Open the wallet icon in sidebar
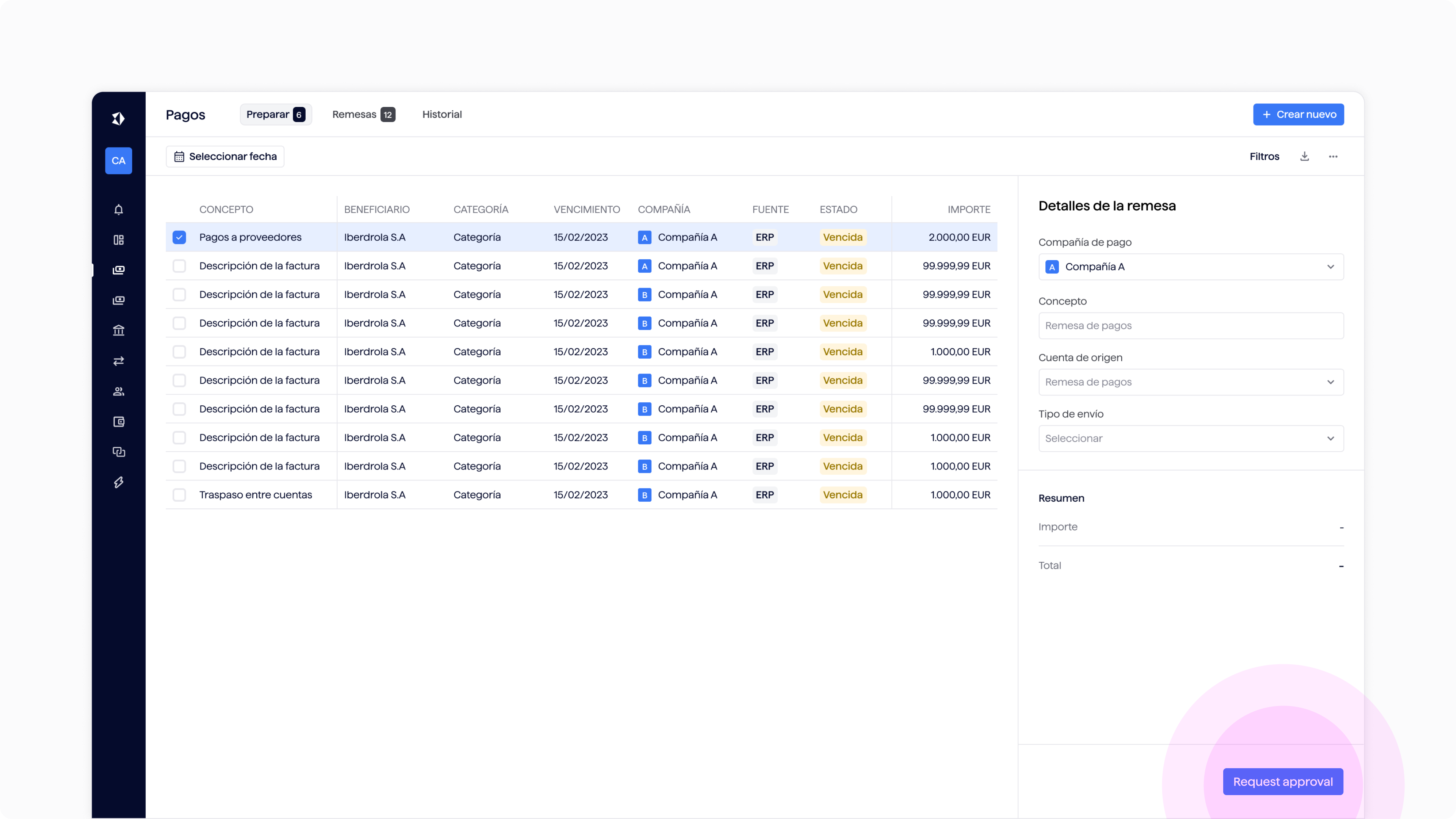Viewport: 1456px width, 819px height. [118, 422]
